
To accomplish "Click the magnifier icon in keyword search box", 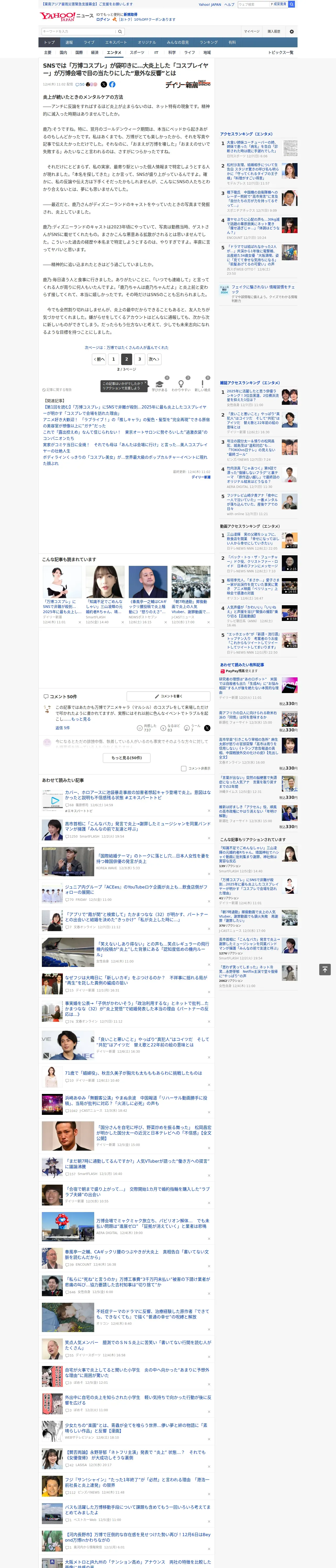I will click(x=120, y=31).
